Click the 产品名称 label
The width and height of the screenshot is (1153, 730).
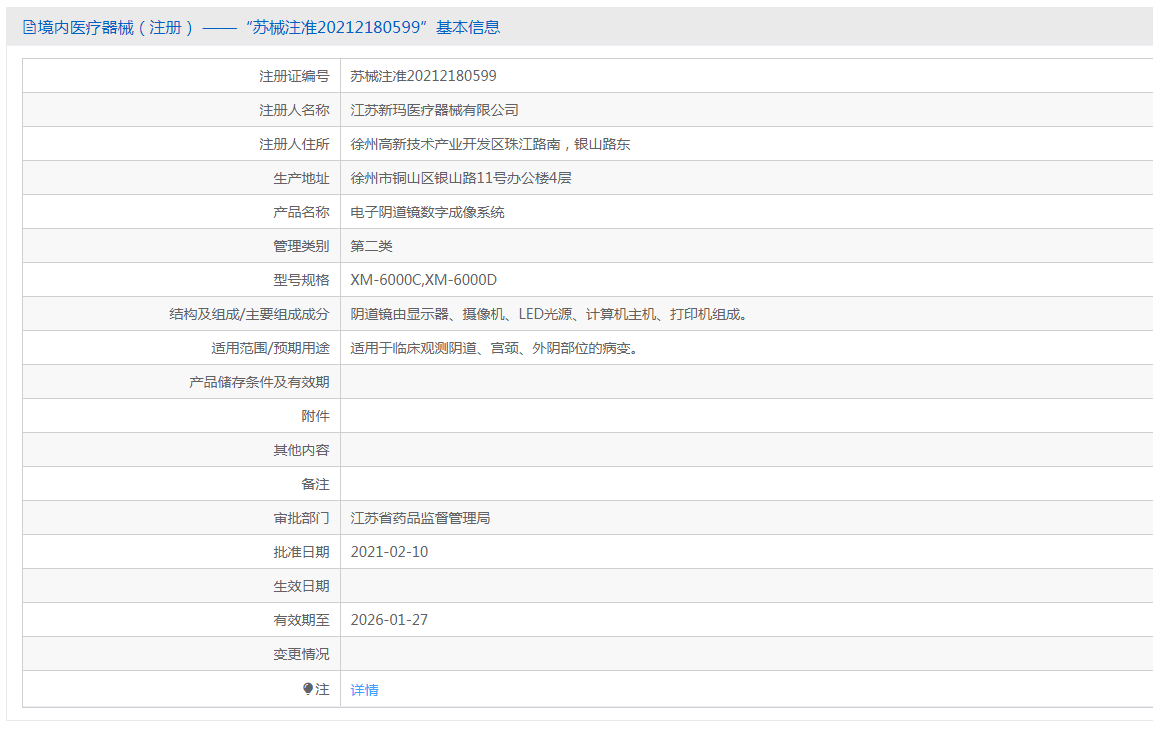(x=301, y=212)
